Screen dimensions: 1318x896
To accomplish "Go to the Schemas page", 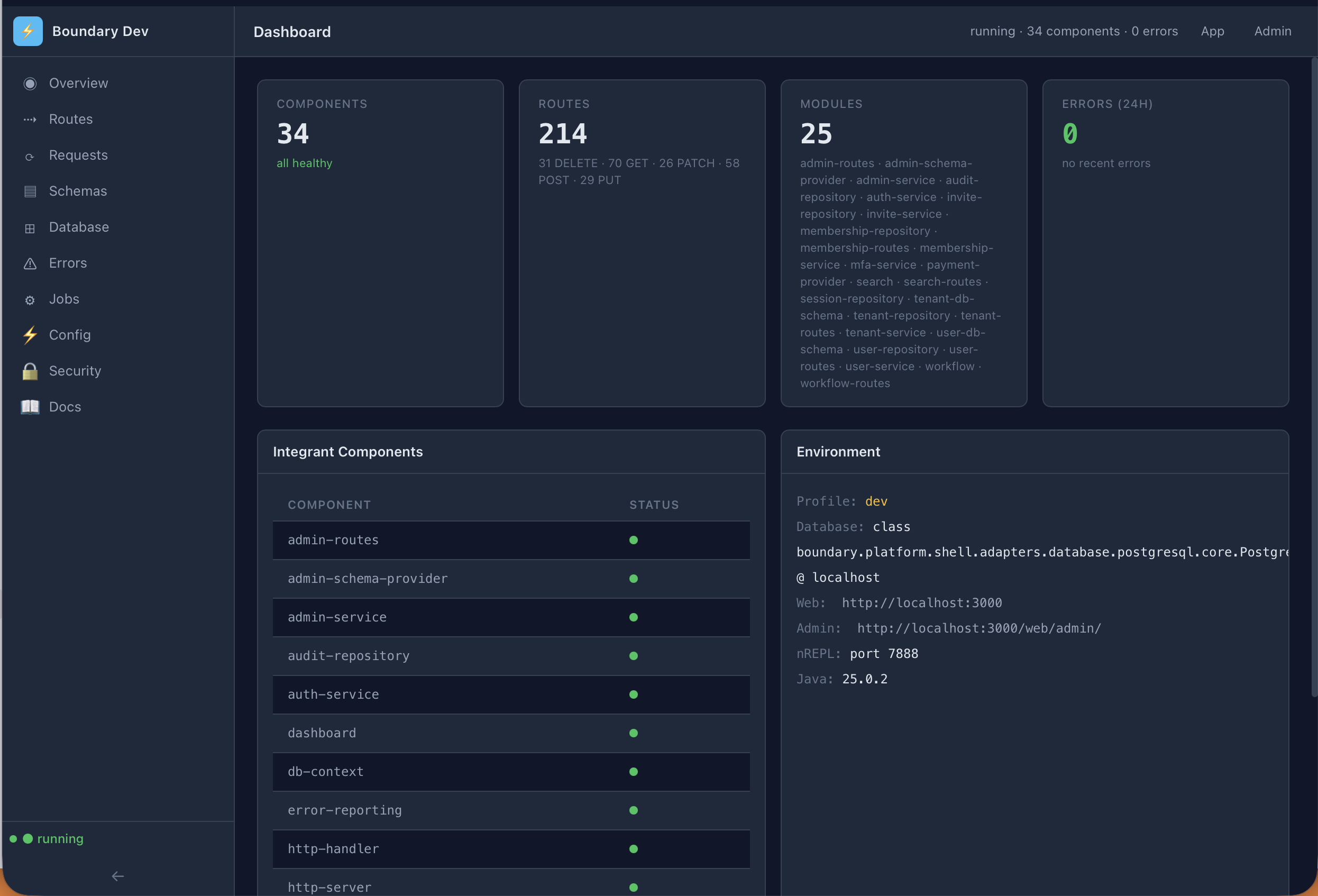I will click(118, 191).
